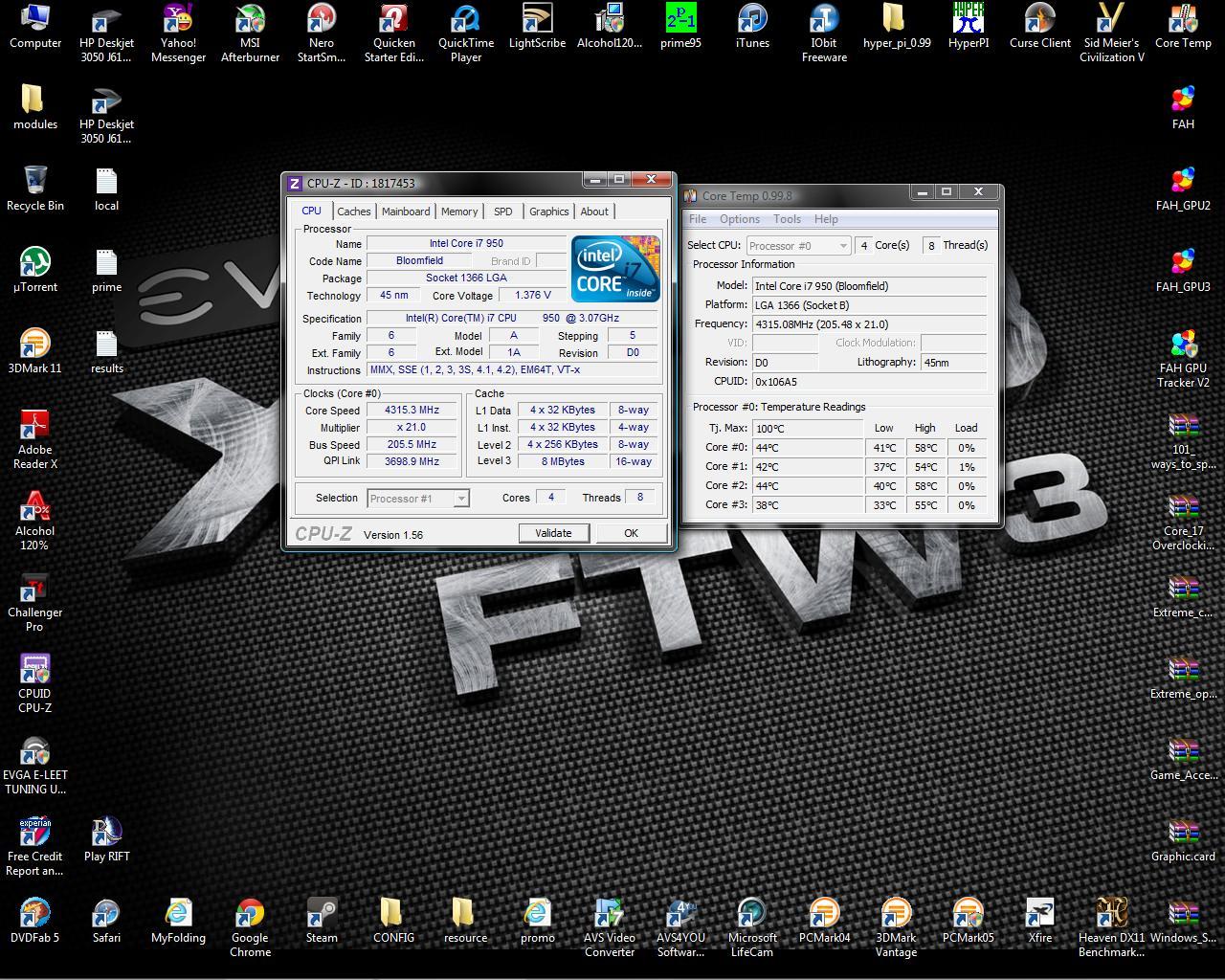The width and height of the screenshot is (1225, 980).
Task: Click Validate button in CPU-Z
Action: coord(553,533)
